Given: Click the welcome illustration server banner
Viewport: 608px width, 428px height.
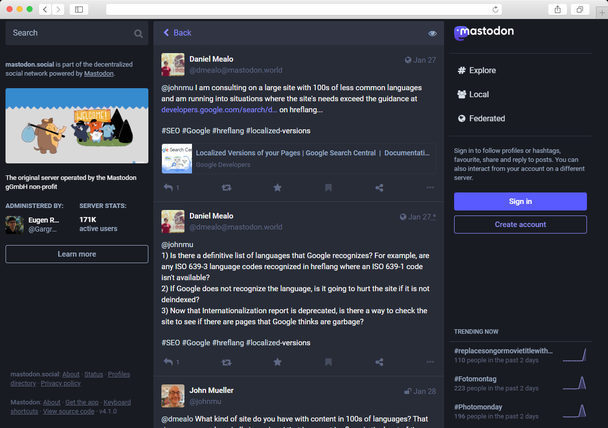Looking at the screenshot, I should [x=77, y=126].
